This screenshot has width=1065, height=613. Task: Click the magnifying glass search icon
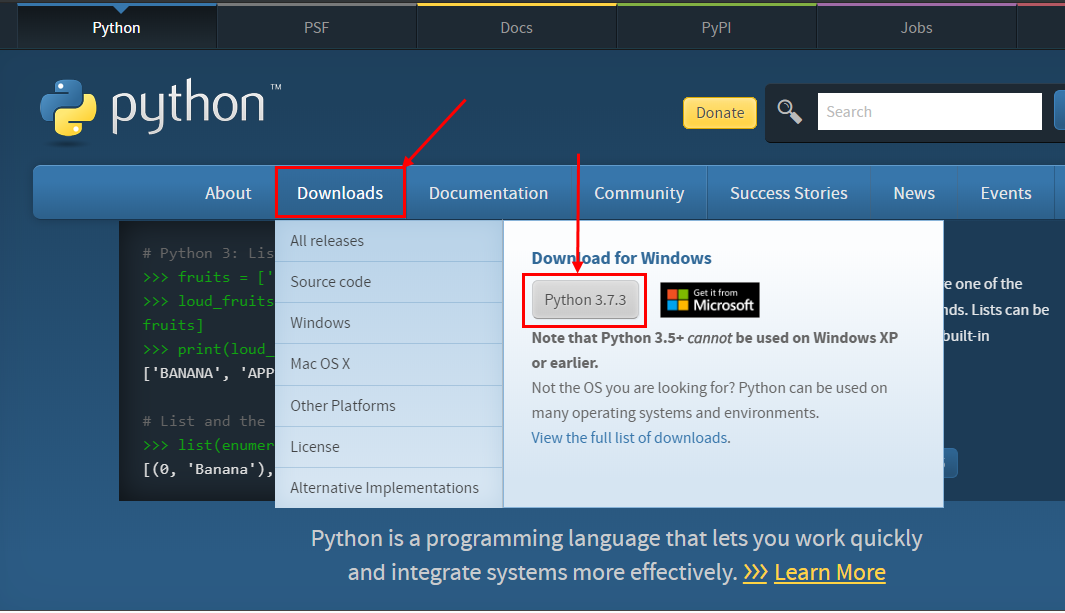(x=789, y=111)
